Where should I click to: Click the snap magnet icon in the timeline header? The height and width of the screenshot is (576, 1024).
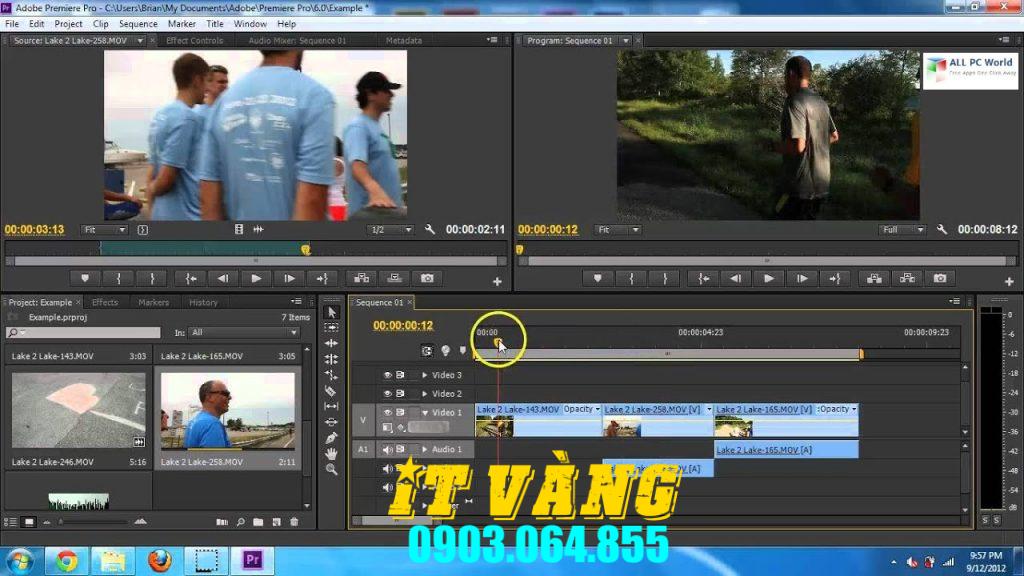(428, 351)
